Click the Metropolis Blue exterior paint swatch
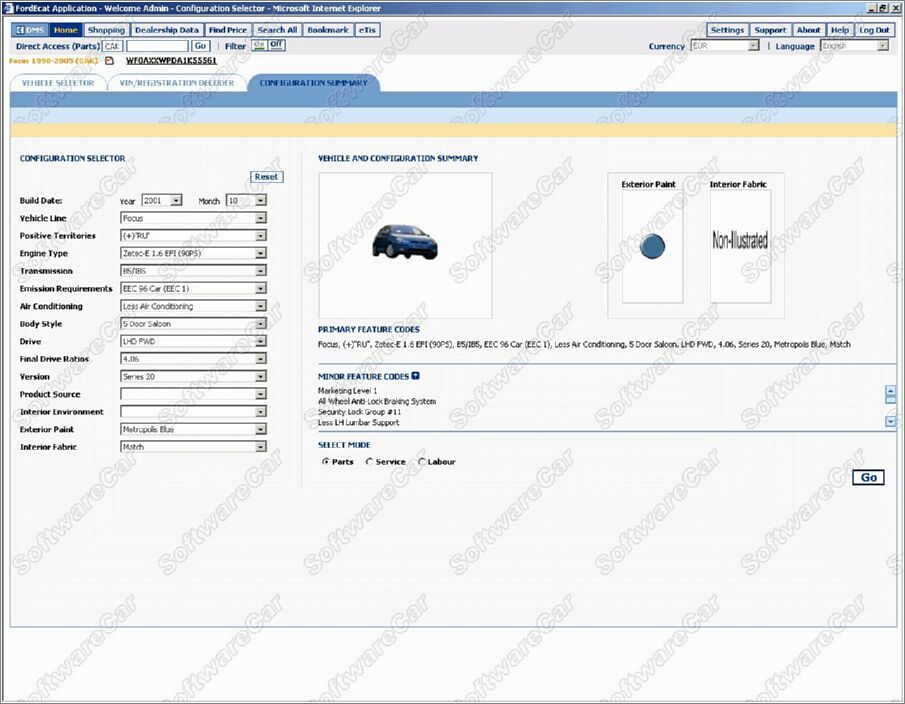This screenshot has height=704, width=905. pyautogui.click(x=651, y=246)
